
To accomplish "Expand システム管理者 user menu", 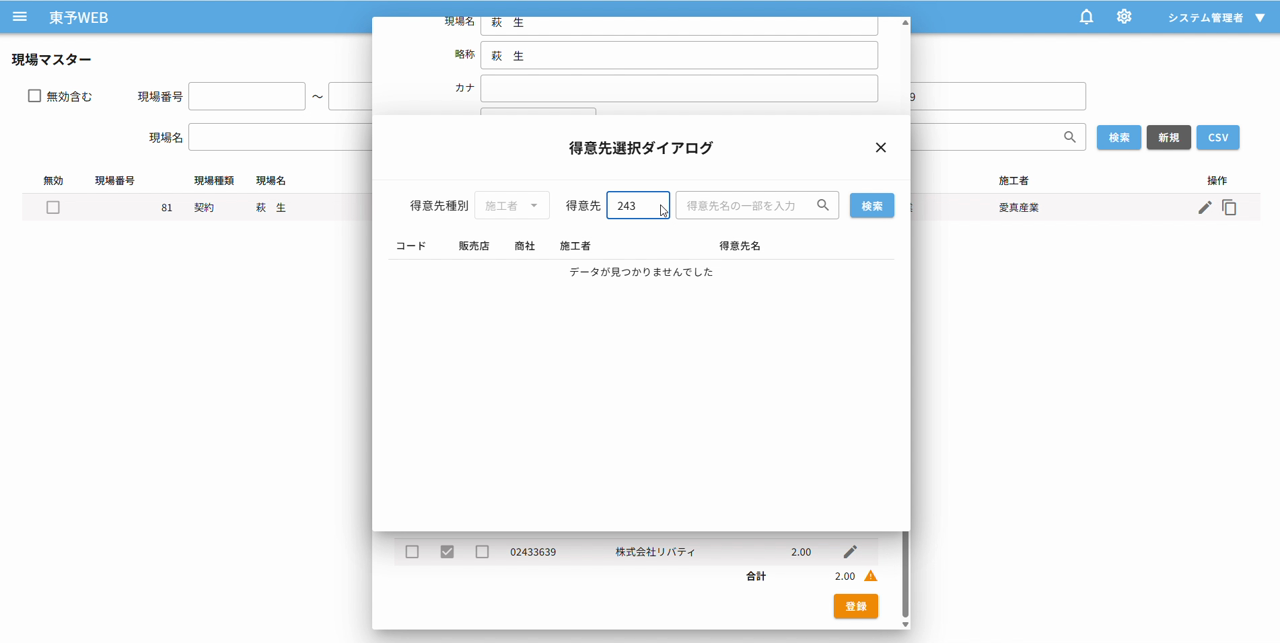I will [x=1216, y=18].
